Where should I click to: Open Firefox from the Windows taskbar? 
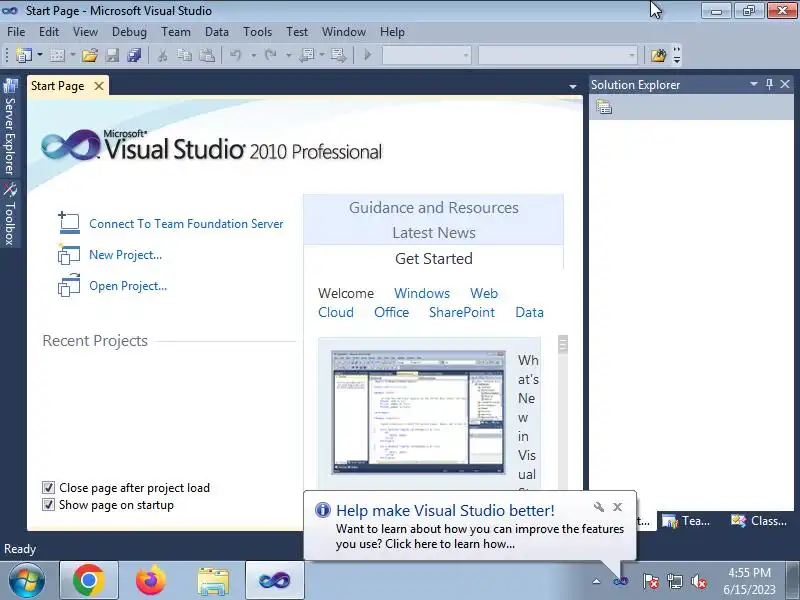151,581
